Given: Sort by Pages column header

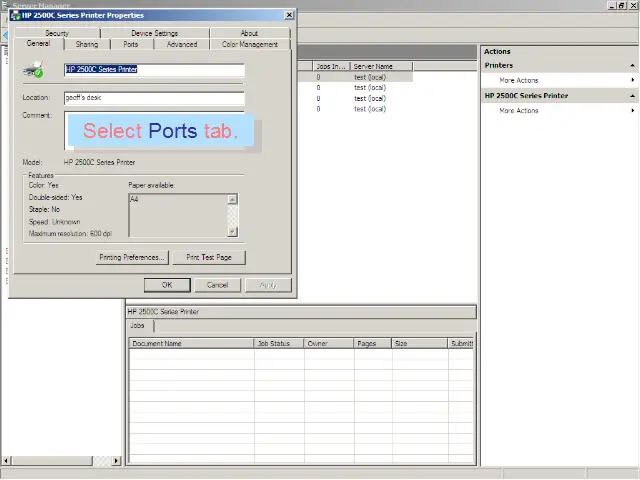Looking at the screenshot, I should pos(373,343).
